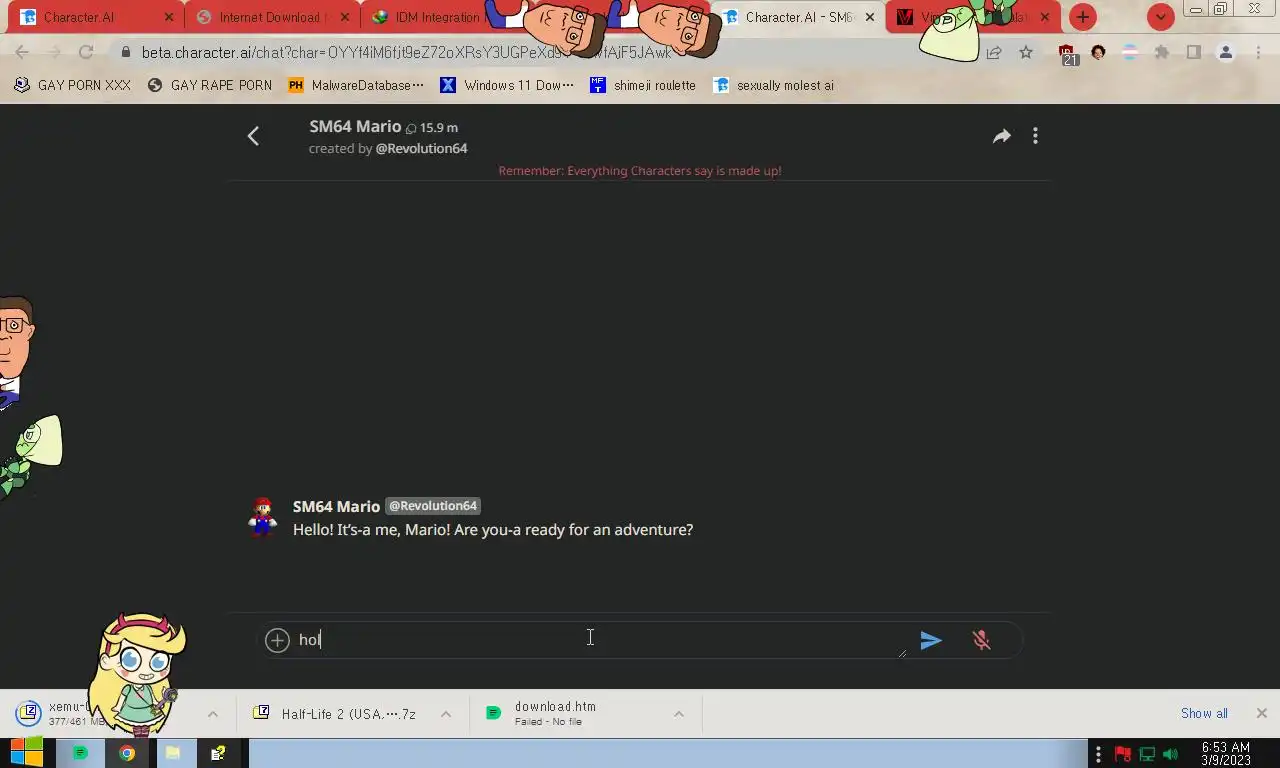The width and height of the screenshot is (1280, 768).
Task: Open a new browser tab
Action: coord(1083,17)
